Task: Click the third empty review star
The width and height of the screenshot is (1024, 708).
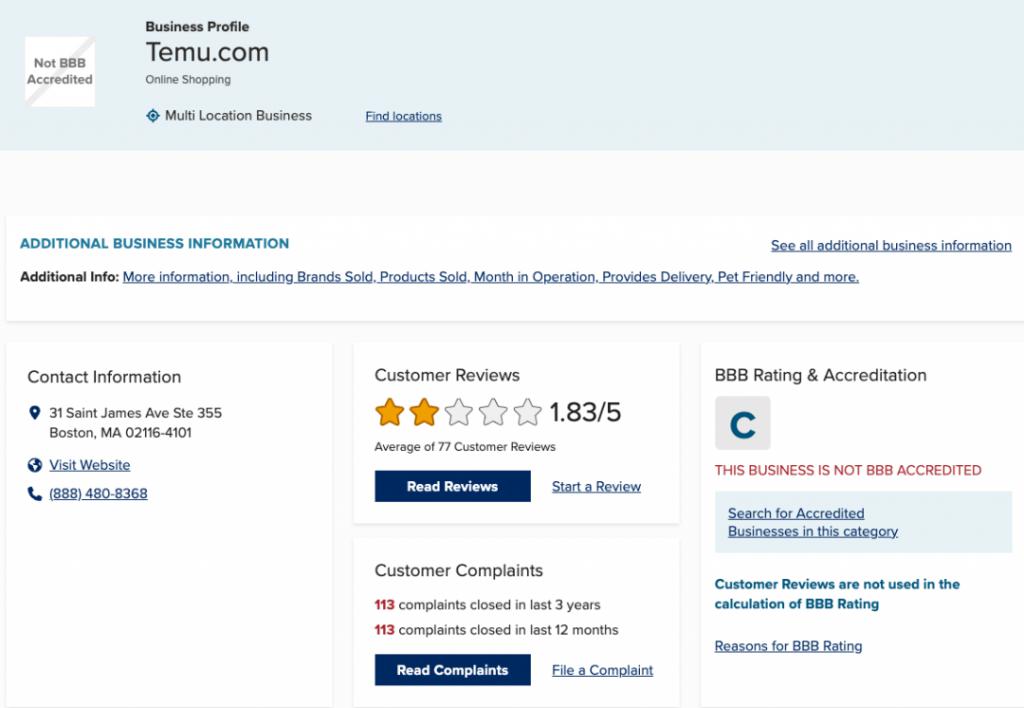Action: [x=458, y=412]
